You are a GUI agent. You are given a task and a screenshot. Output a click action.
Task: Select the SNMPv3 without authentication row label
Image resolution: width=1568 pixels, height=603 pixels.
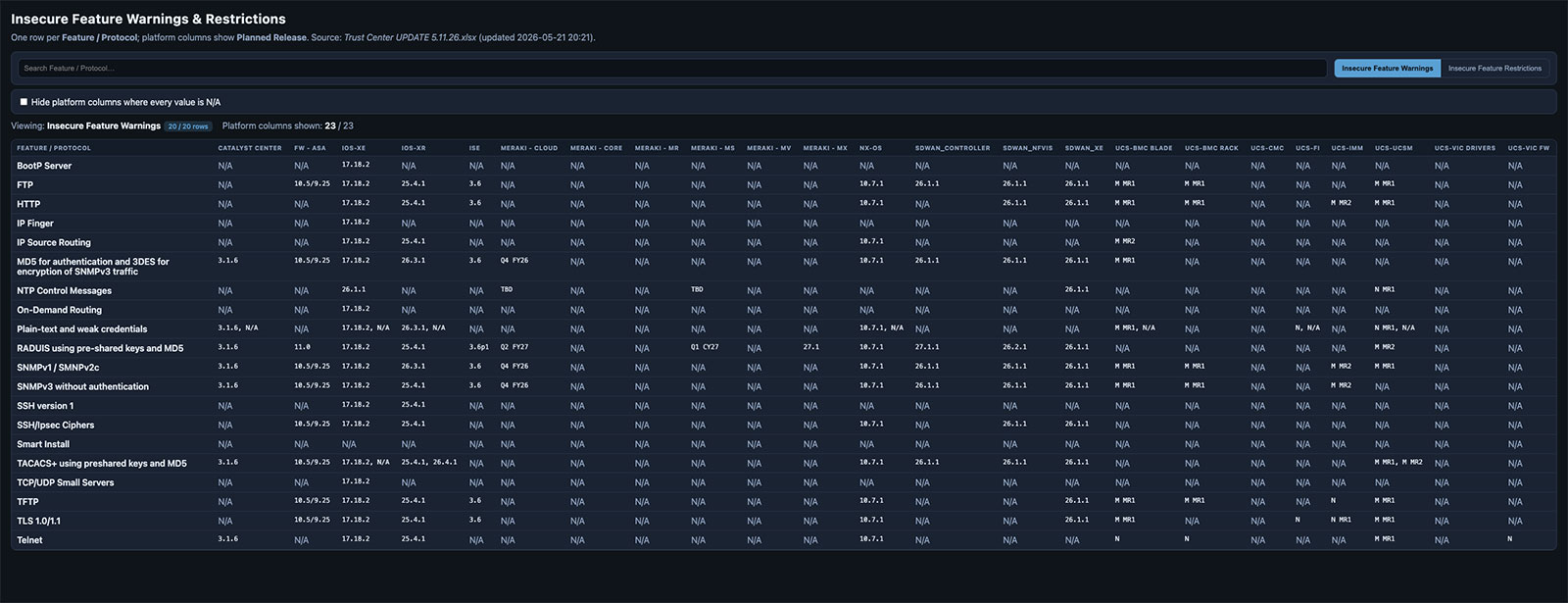[x=82, y=386]
